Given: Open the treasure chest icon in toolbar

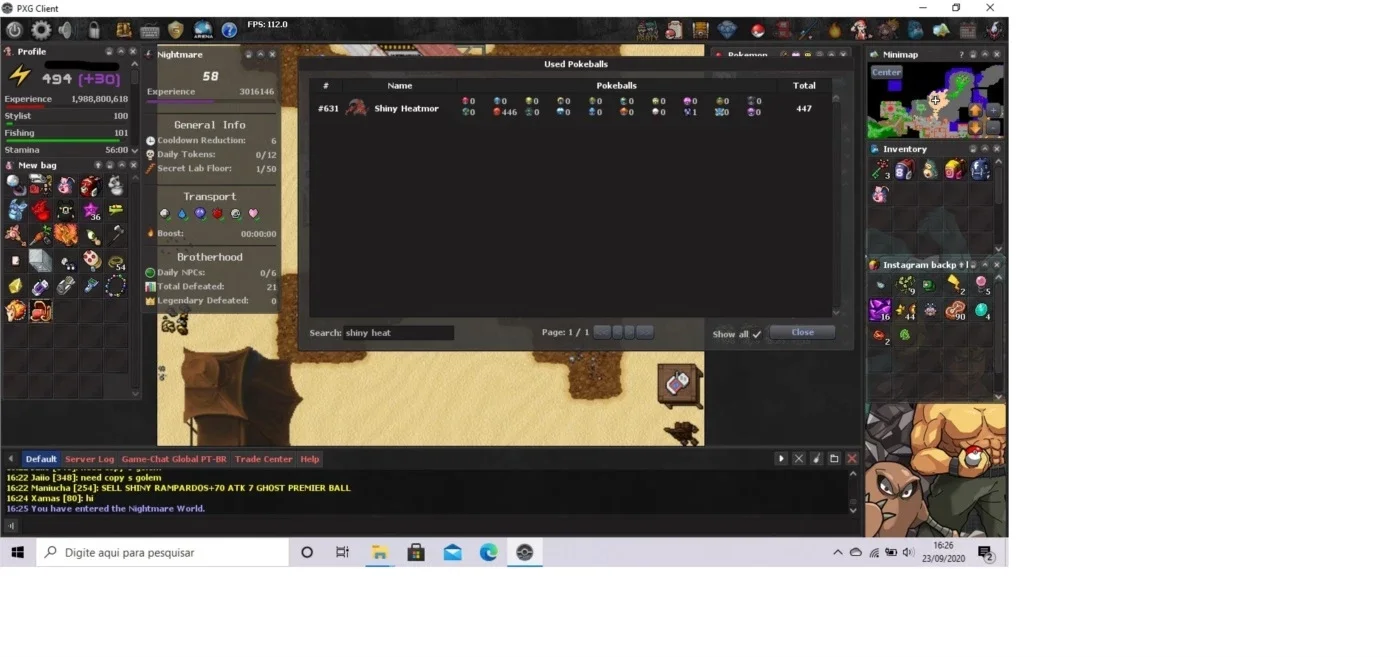Looking at the screenshot, I should point(700,31).
